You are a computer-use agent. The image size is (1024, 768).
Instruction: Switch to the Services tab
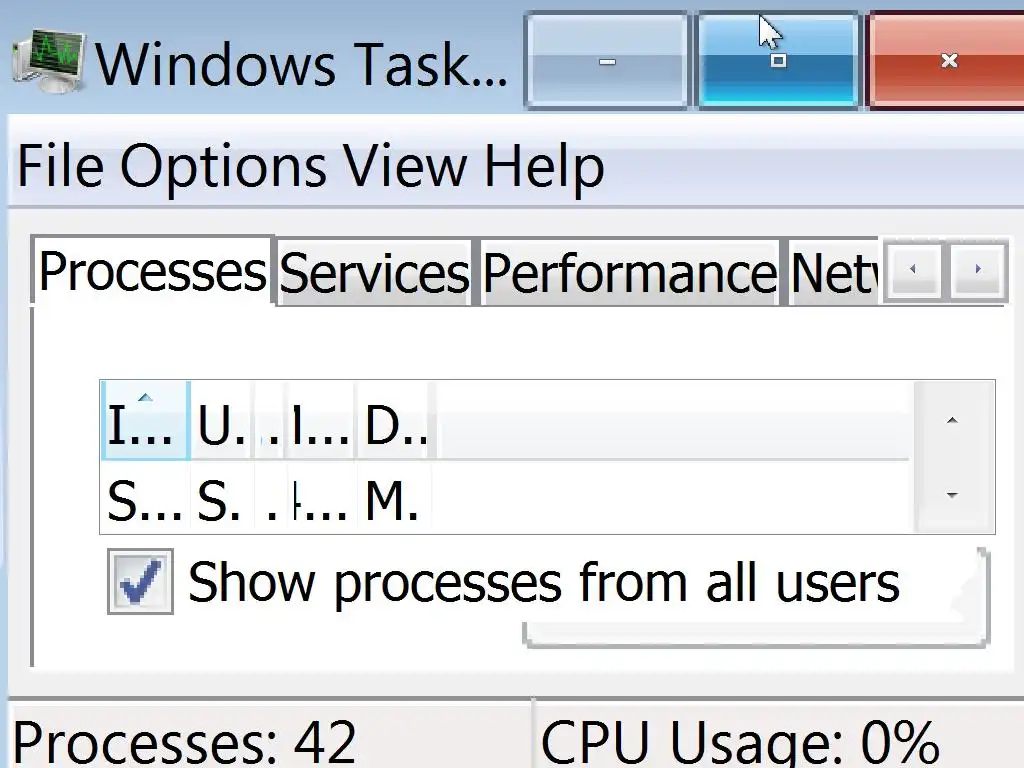coord(374,273)
